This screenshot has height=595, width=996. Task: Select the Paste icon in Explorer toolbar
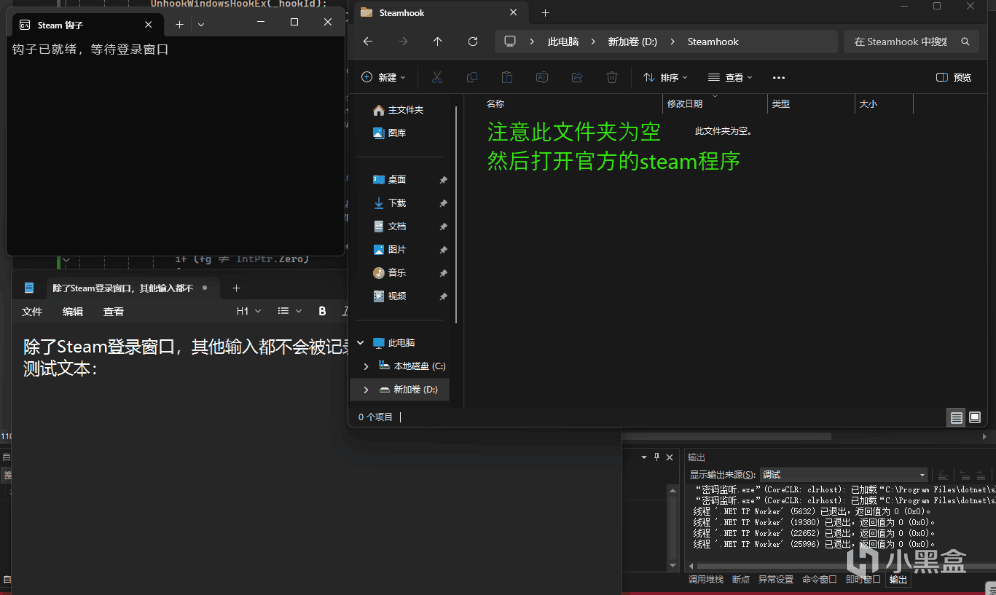[507, 77]
